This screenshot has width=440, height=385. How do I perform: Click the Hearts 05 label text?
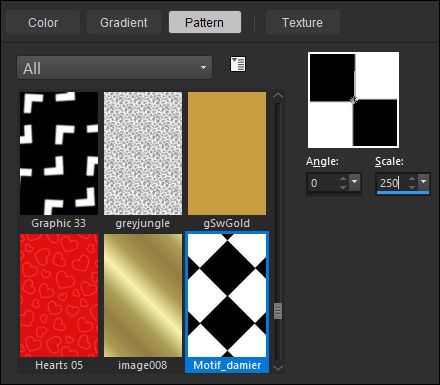(59, 365)
